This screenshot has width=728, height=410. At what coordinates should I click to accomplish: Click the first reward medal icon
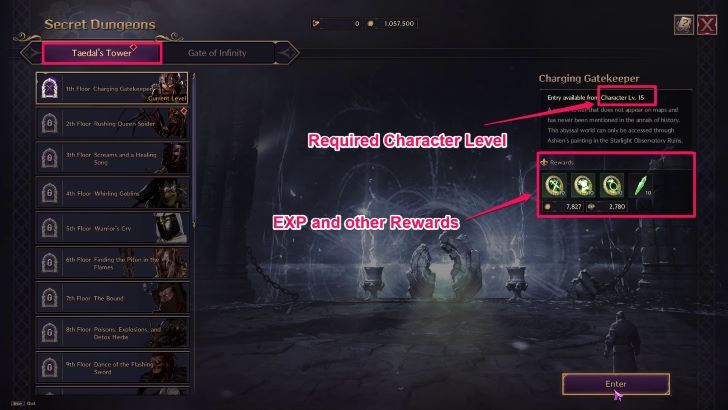click(x=554, y=185)
